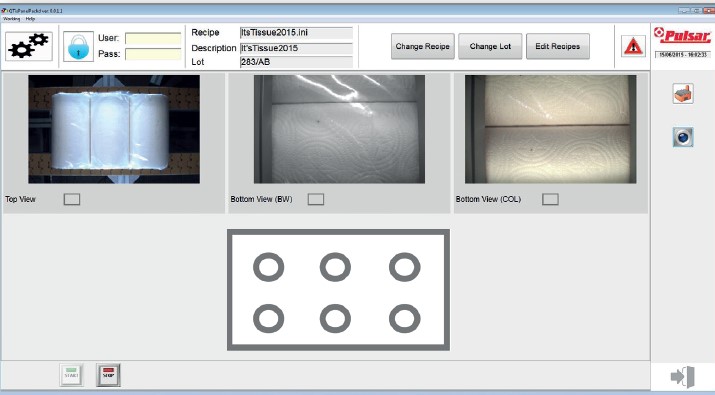The height and width of the screenshot is (395, 715).
Task: Click the Change Recipe button
Action: point(423,46)
